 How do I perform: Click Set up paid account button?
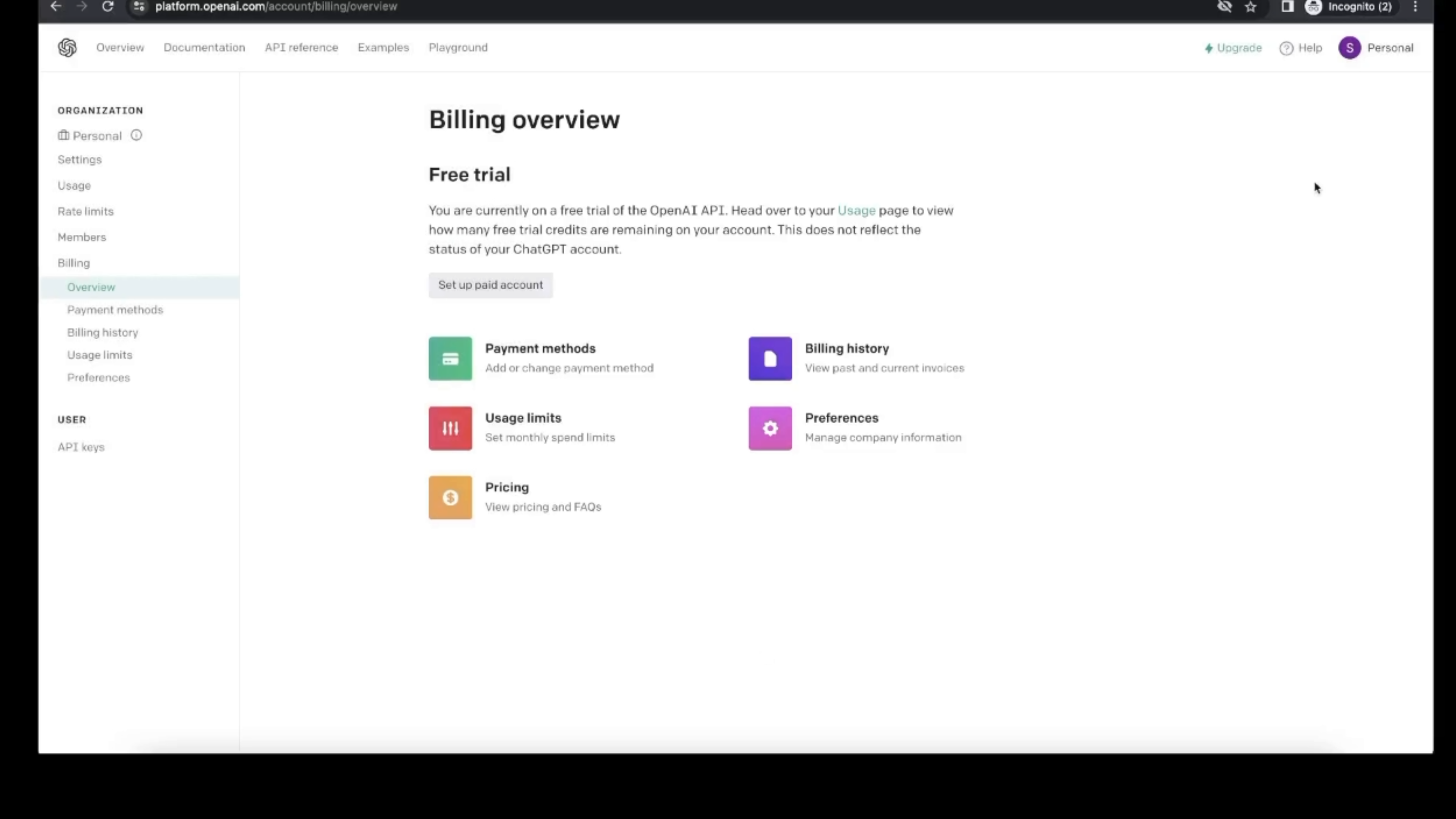[490, 285]
